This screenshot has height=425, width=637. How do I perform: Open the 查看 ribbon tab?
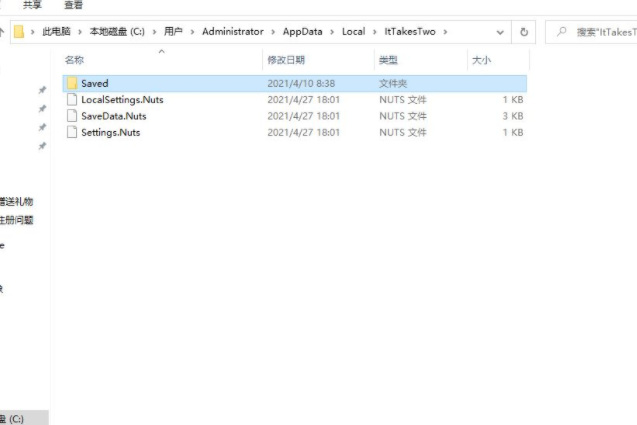[x=74, y=5]
